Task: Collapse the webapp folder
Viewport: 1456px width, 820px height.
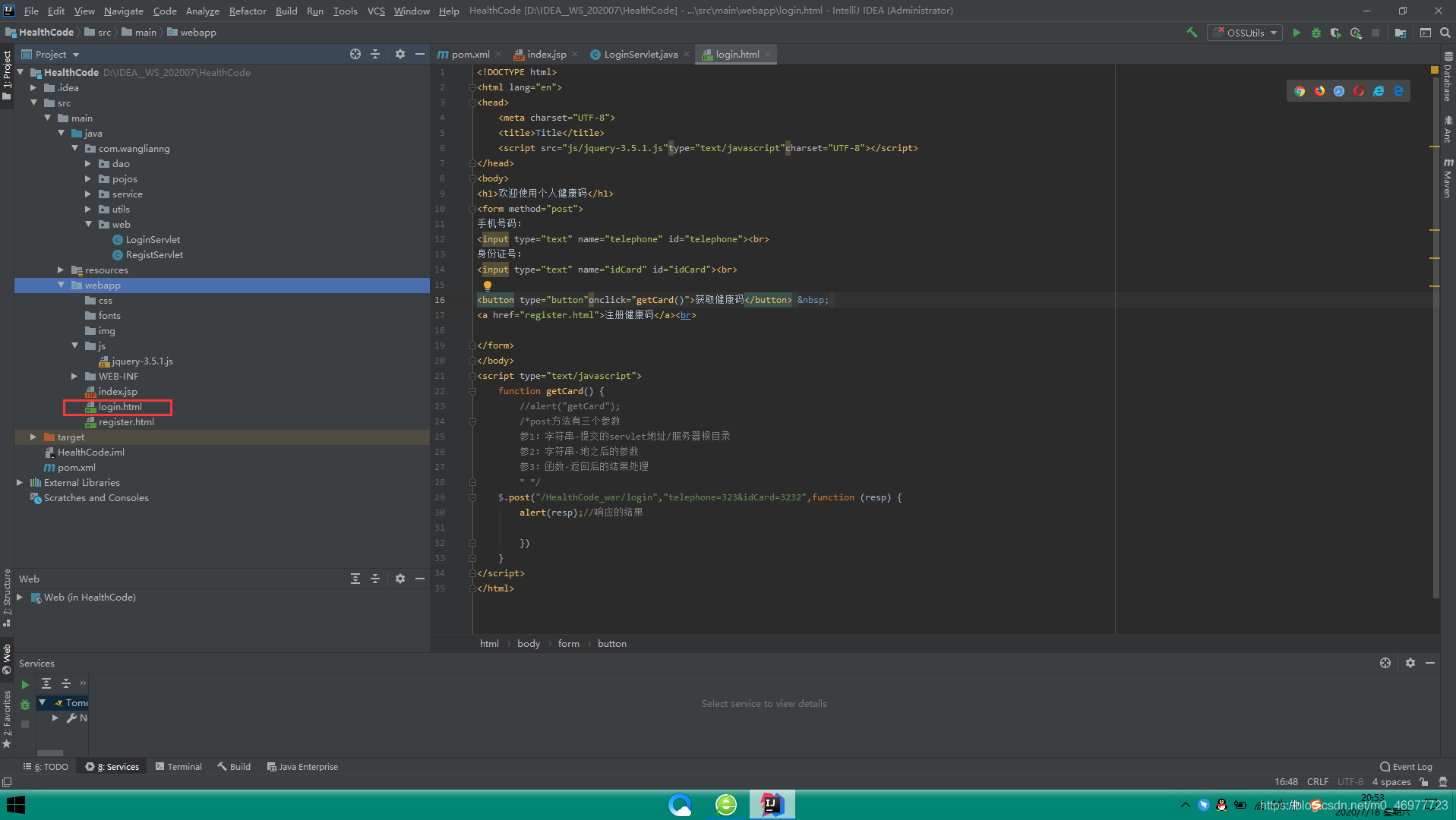Action: [x=61, y=285]
